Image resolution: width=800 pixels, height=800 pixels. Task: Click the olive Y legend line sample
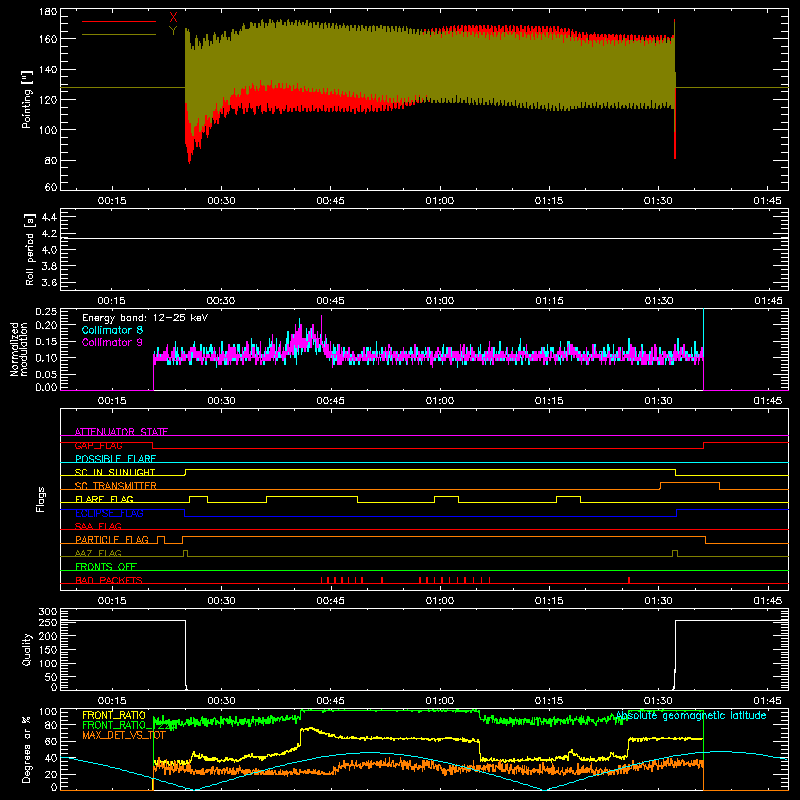click(119, 34)
